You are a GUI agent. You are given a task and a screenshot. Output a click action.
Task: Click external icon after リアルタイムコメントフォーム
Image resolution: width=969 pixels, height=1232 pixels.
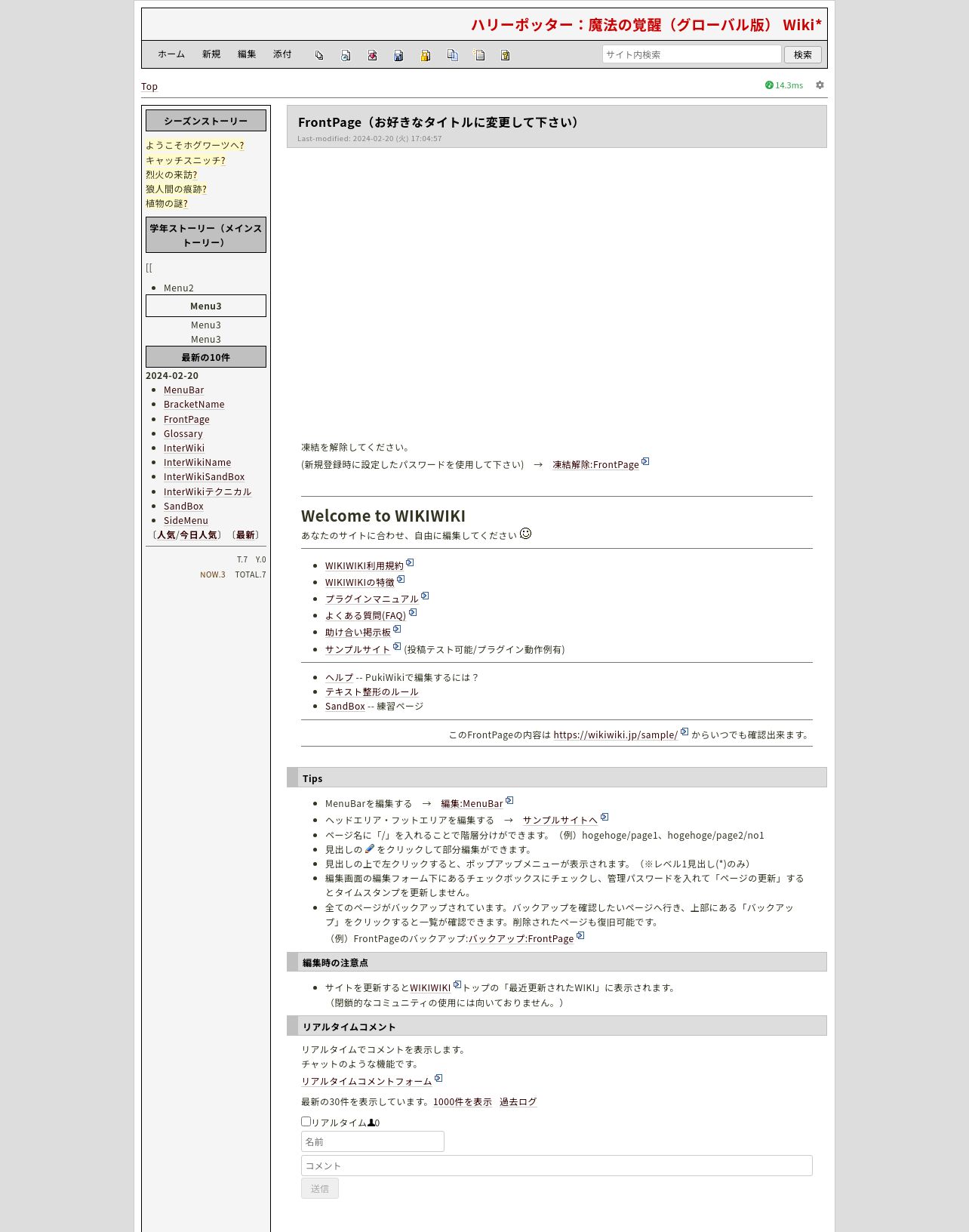tap(438, 1078)
